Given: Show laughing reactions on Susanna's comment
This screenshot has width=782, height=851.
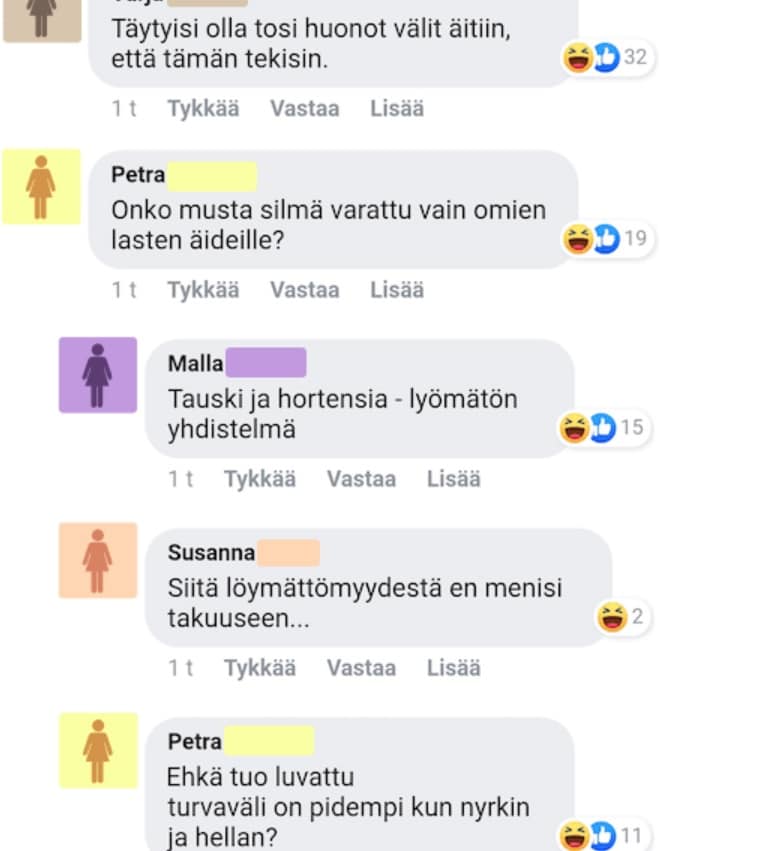Looking at the screenshot, I should (x=622, y=617).
